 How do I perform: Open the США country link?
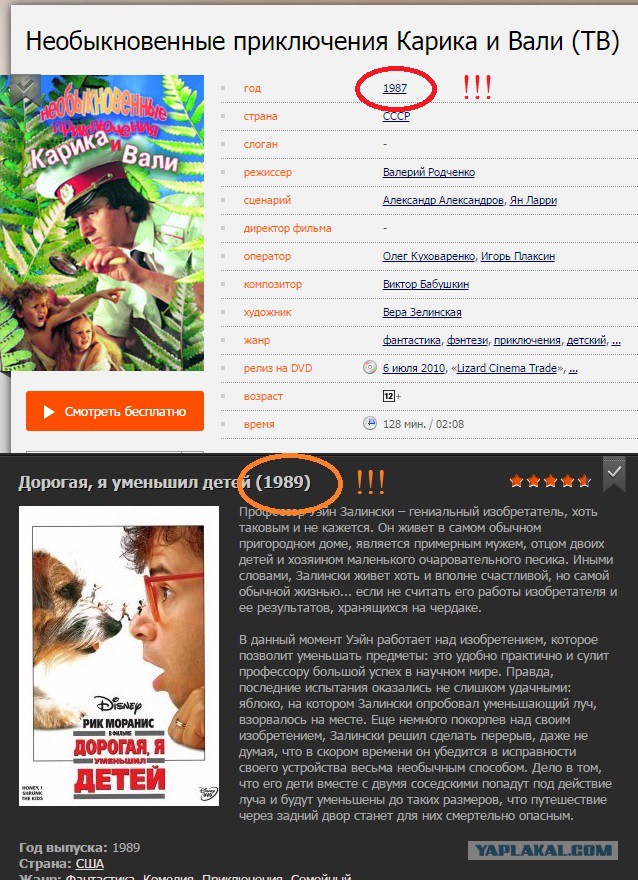[x=90, y=863]
